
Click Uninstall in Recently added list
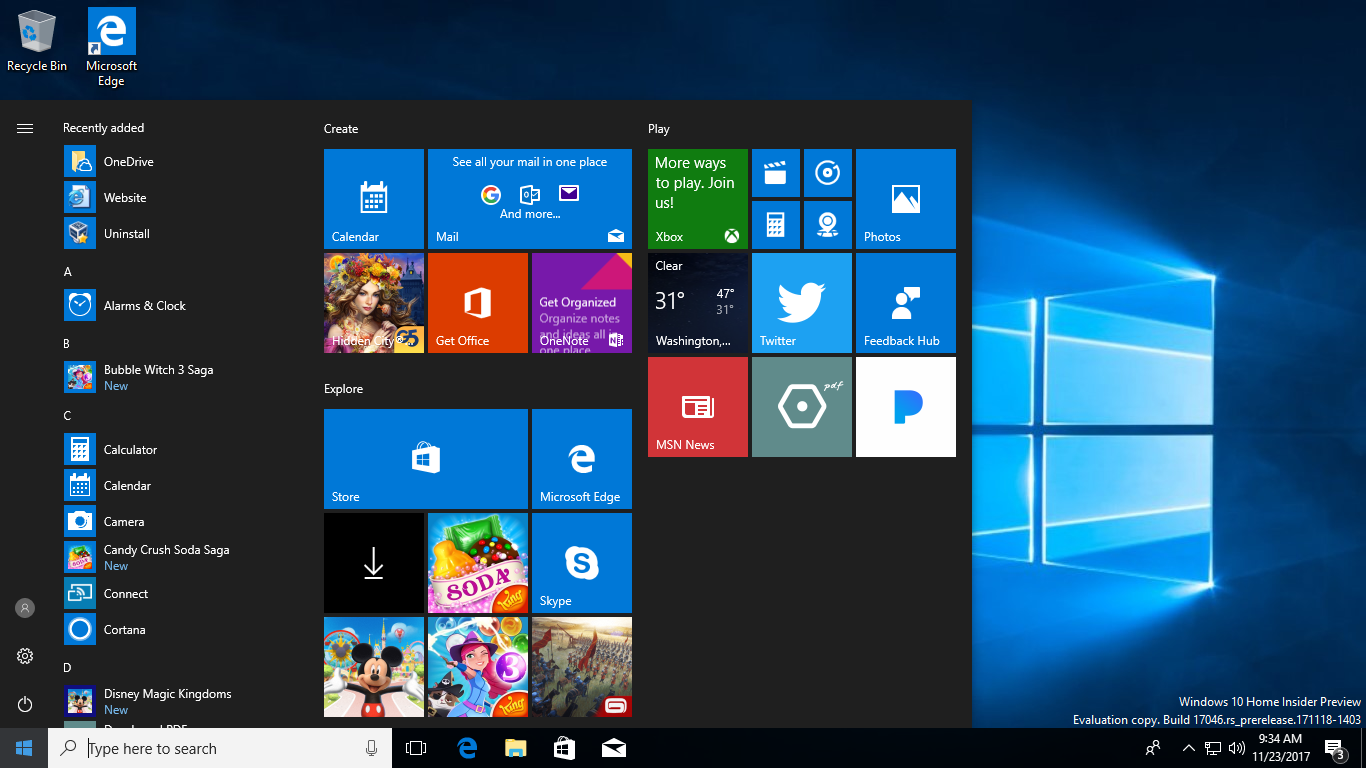click(180, 234)
